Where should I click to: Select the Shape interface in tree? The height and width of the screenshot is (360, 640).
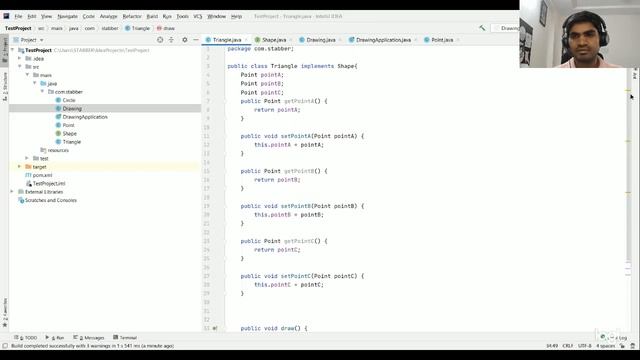(x=69, y=133)
